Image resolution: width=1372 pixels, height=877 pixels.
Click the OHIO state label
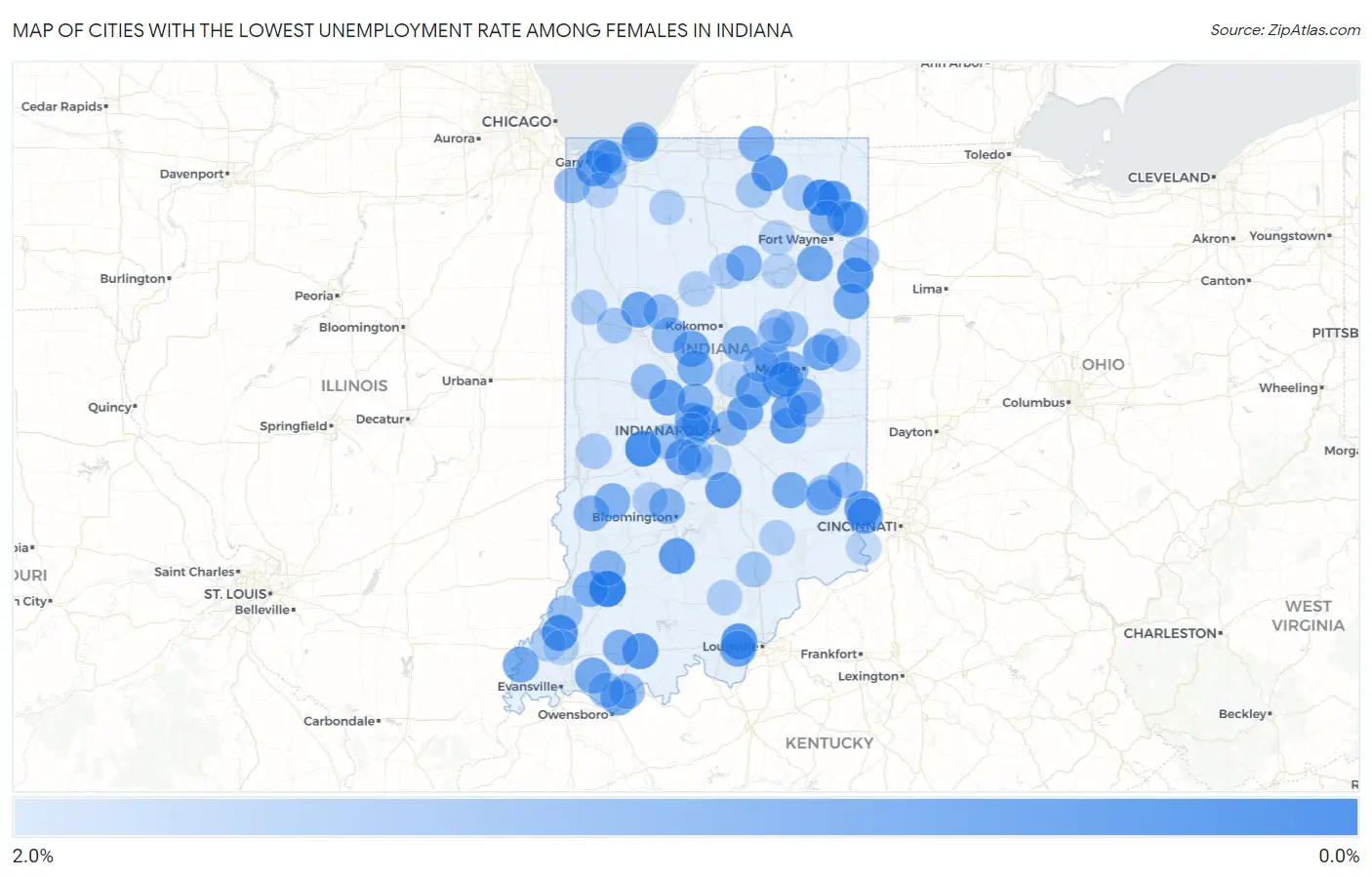tap(1103, 364)
